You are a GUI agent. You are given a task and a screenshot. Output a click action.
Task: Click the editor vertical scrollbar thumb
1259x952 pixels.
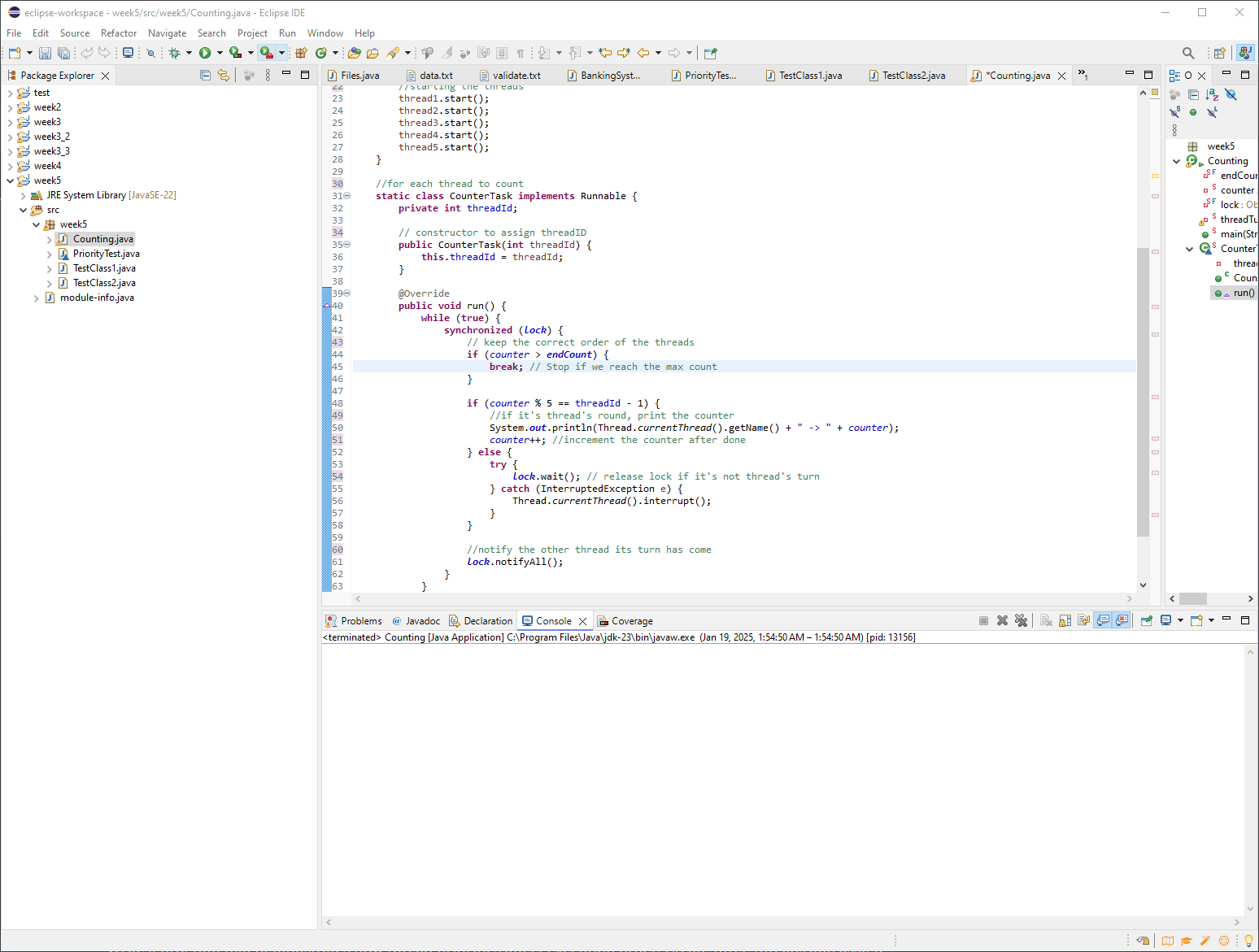1143,390
